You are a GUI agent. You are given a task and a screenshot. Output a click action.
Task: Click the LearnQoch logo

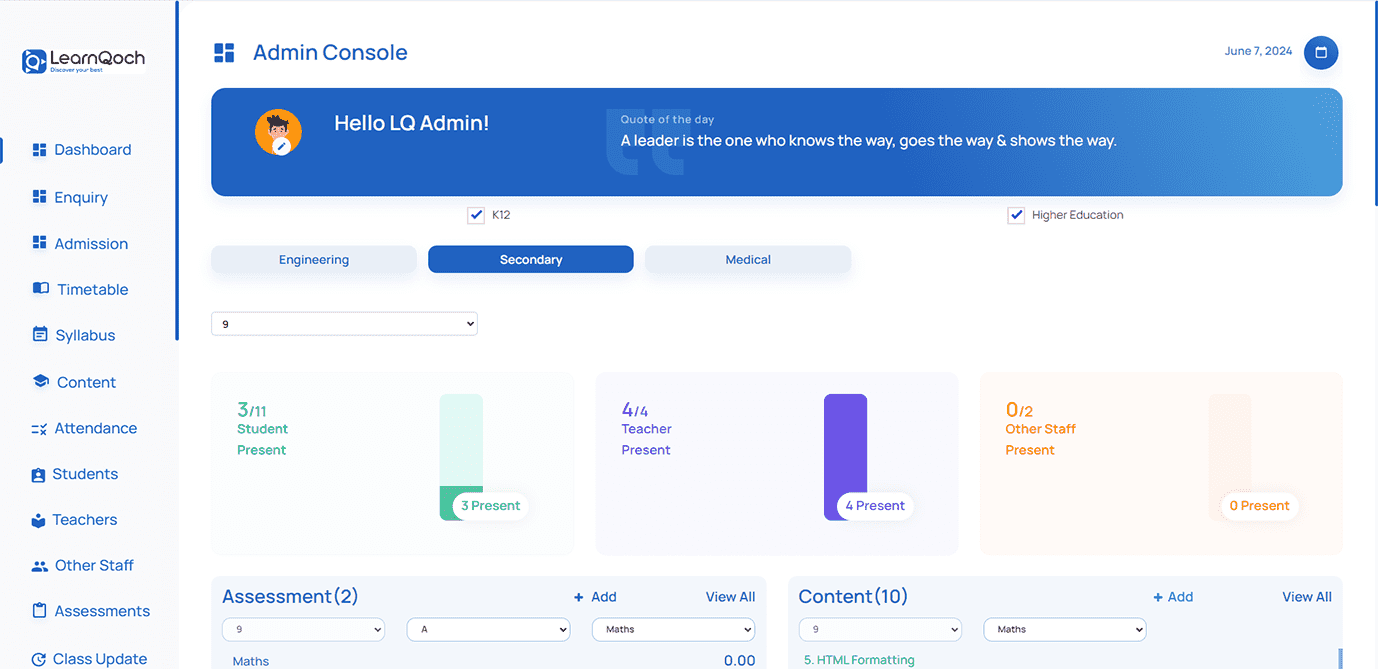tap(84, 62)
